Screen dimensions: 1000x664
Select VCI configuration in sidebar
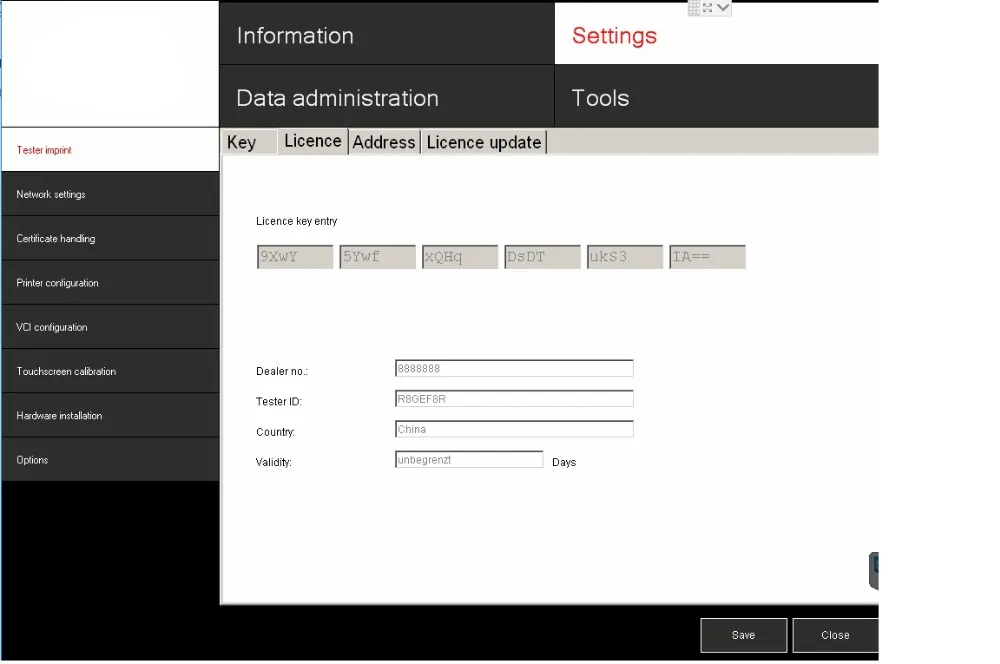point(110,327)
